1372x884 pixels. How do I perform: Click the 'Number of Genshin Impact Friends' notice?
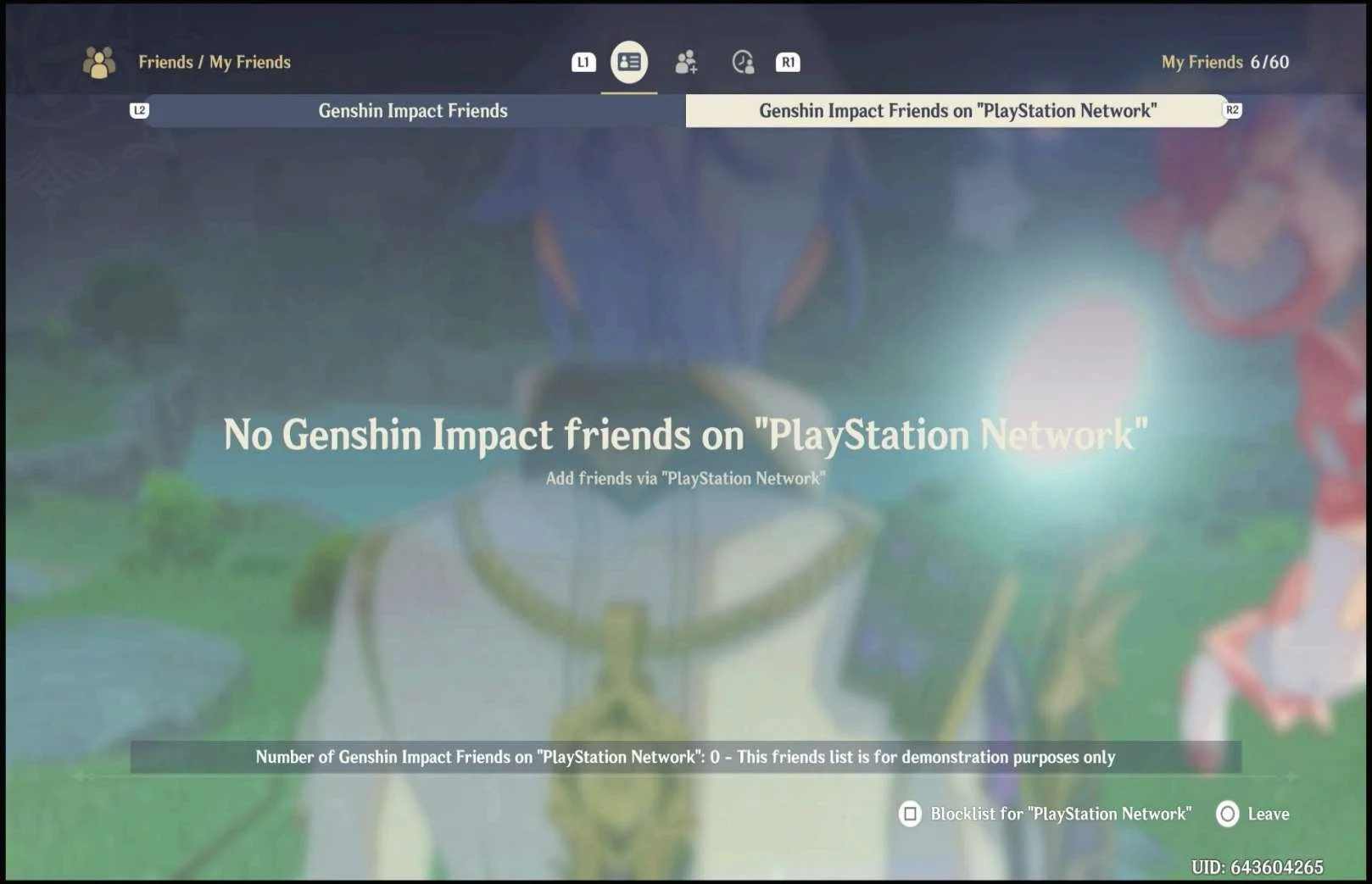(x=685, y=757)
